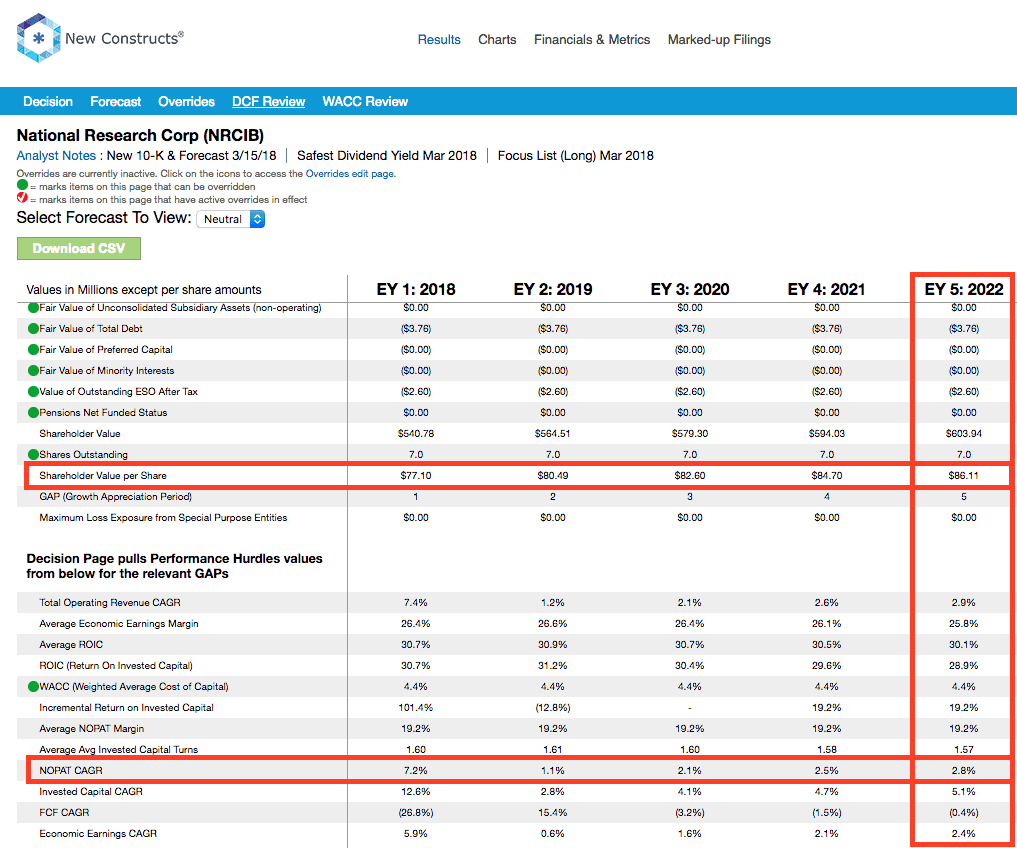Screen dimensions: 1017x848
Task: Click the Focus List (Long) Mar 2018 note
Action: (575, 156)
